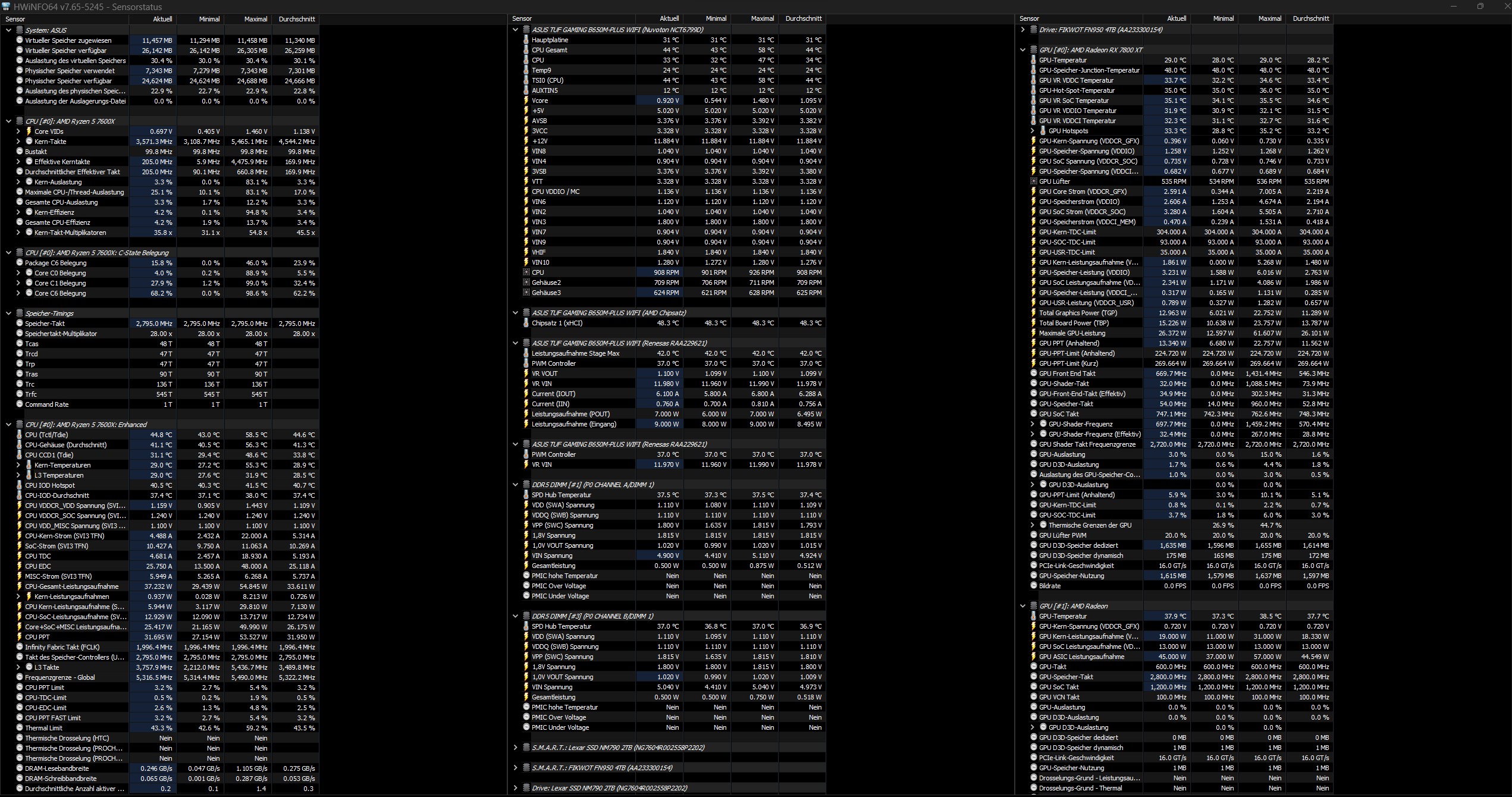1512x797 pixels.
Task: Click the chip icon of GPU [#0] AMD Radeon RX 7800 XT
Action: 1033,50
